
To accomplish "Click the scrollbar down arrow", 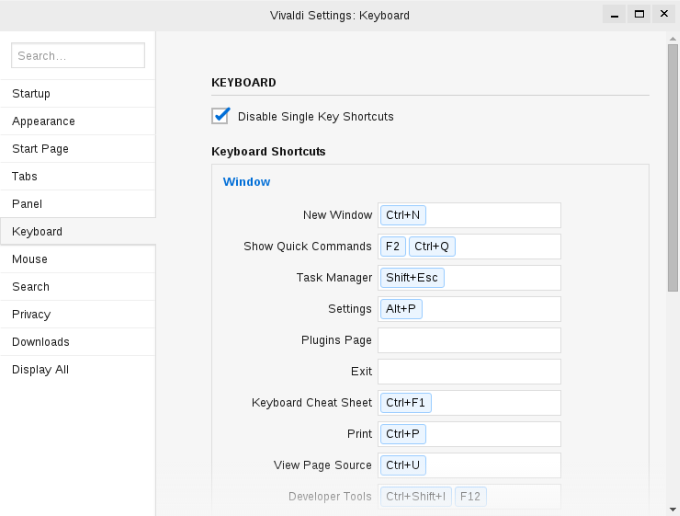I will pos(673,509).
